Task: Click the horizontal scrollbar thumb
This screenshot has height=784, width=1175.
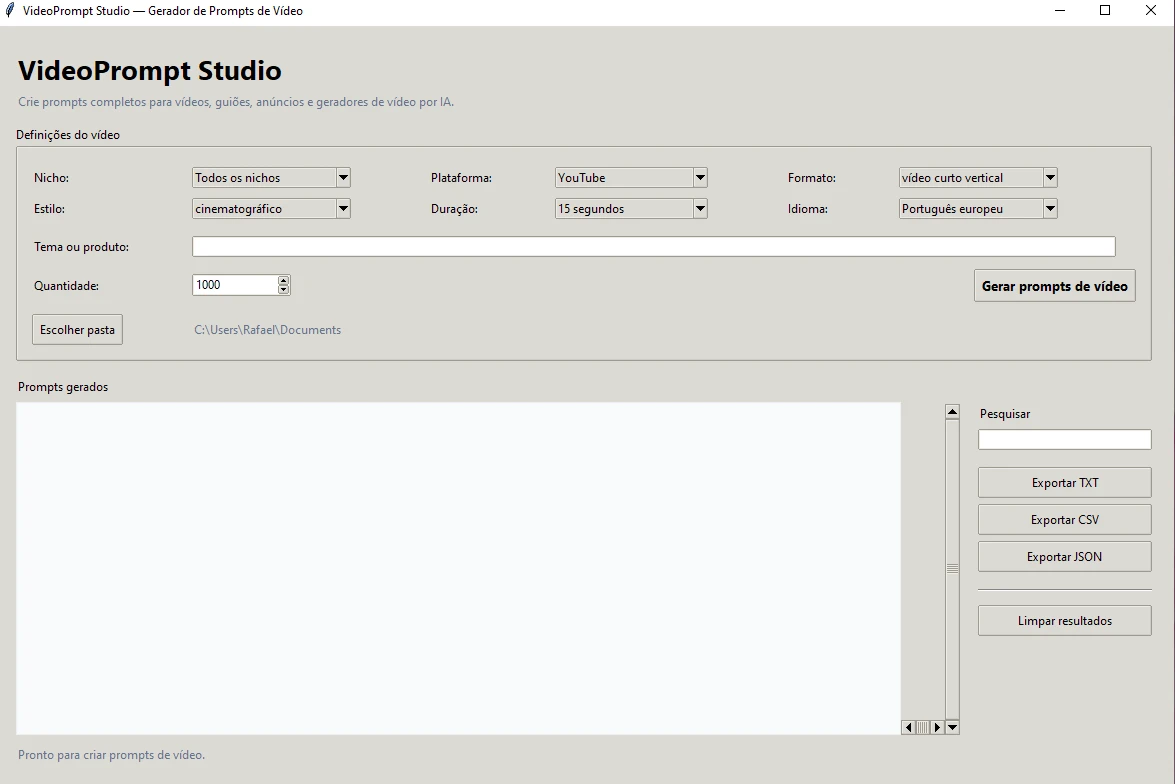Action: (x=923, y=727)
